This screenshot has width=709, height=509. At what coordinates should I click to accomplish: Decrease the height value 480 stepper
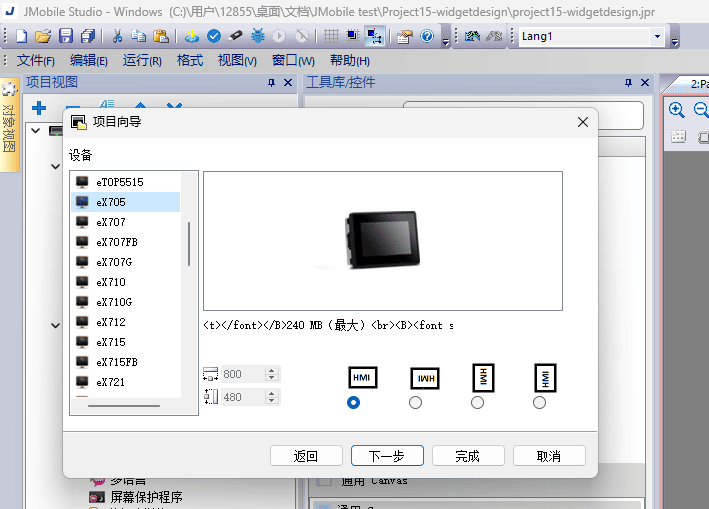coord(272,401)
